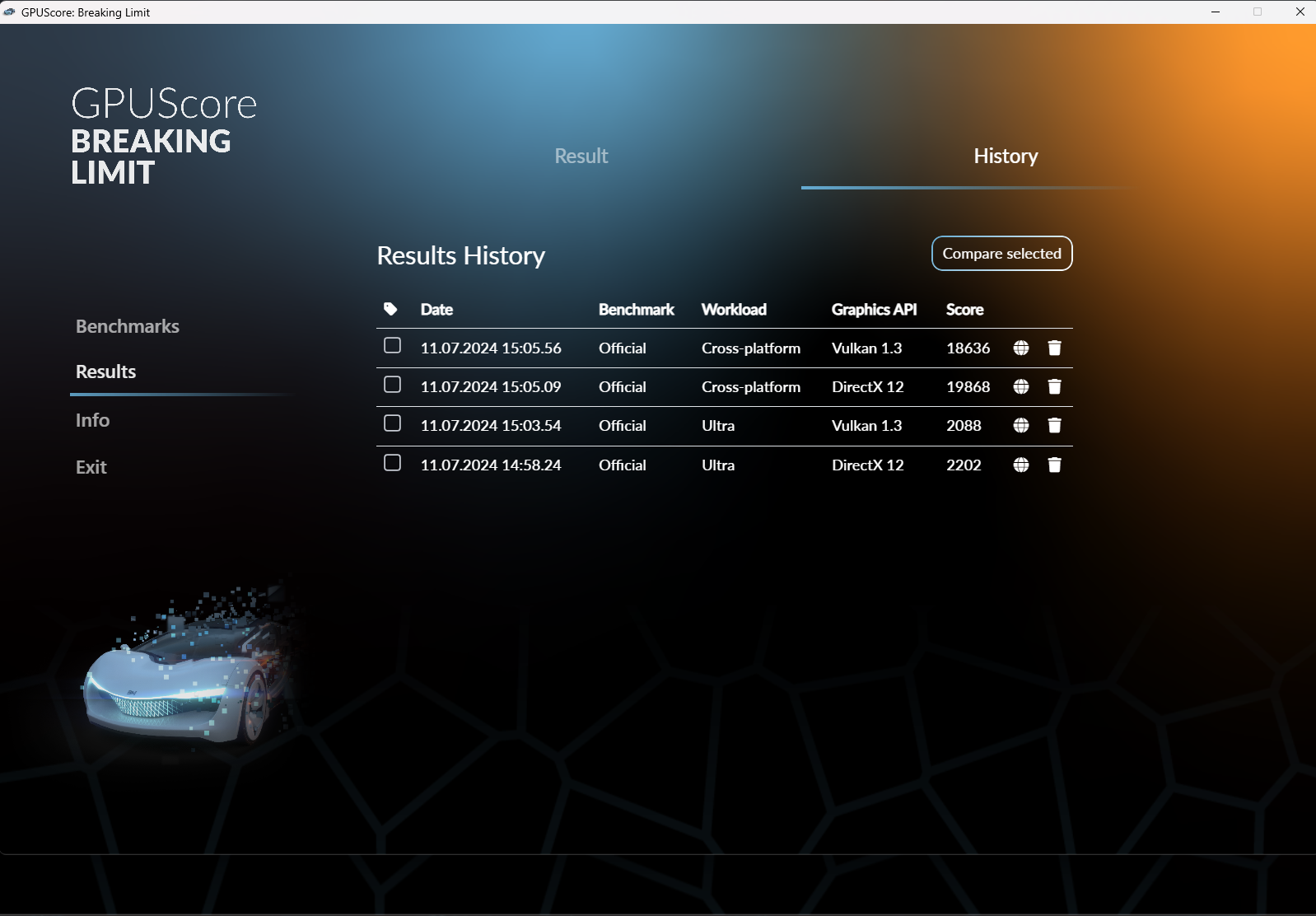Viewport: 1316px width, 916px height.
Task: Delete the result scoring 18636
Action: point(1054,348)
